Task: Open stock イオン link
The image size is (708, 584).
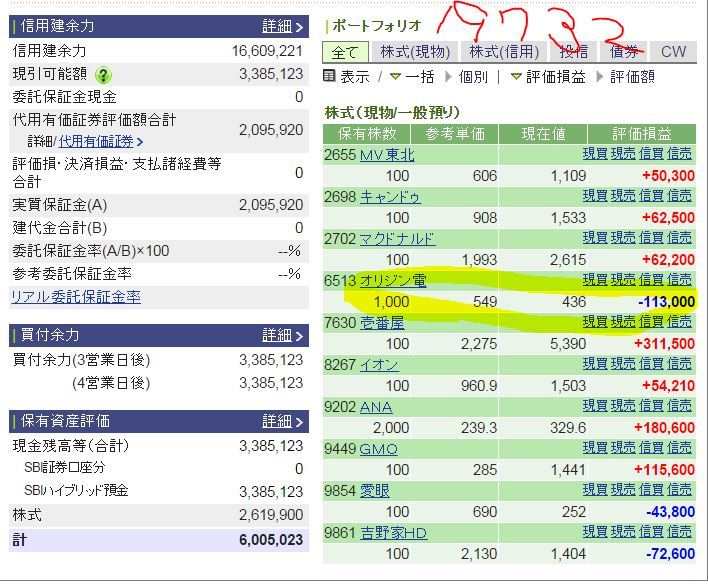Action: click(379, 365)
